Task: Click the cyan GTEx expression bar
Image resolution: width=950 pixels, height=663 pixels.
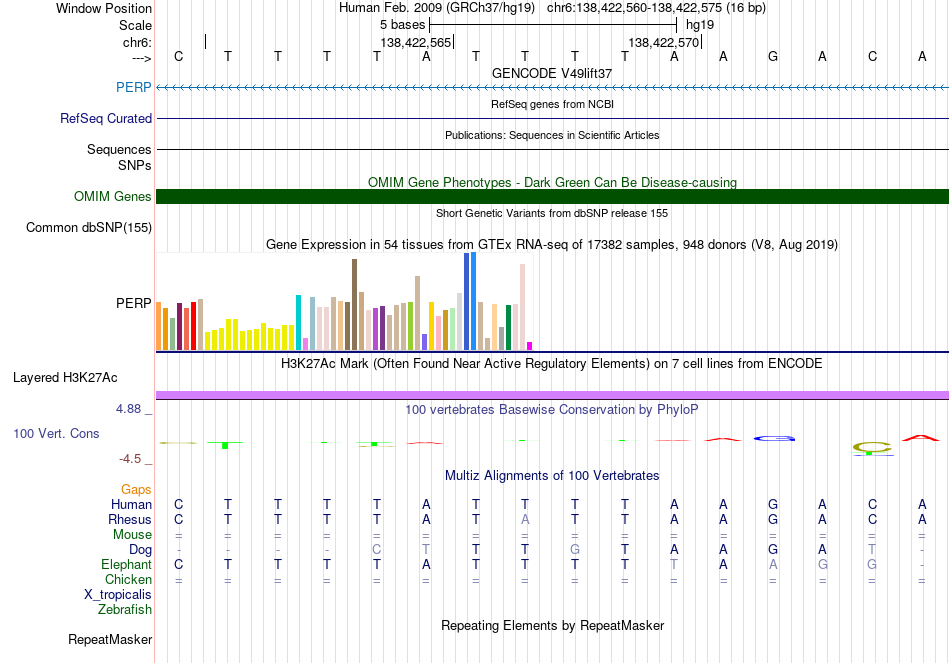Action: pyautogui.click(x=298, y=322)
